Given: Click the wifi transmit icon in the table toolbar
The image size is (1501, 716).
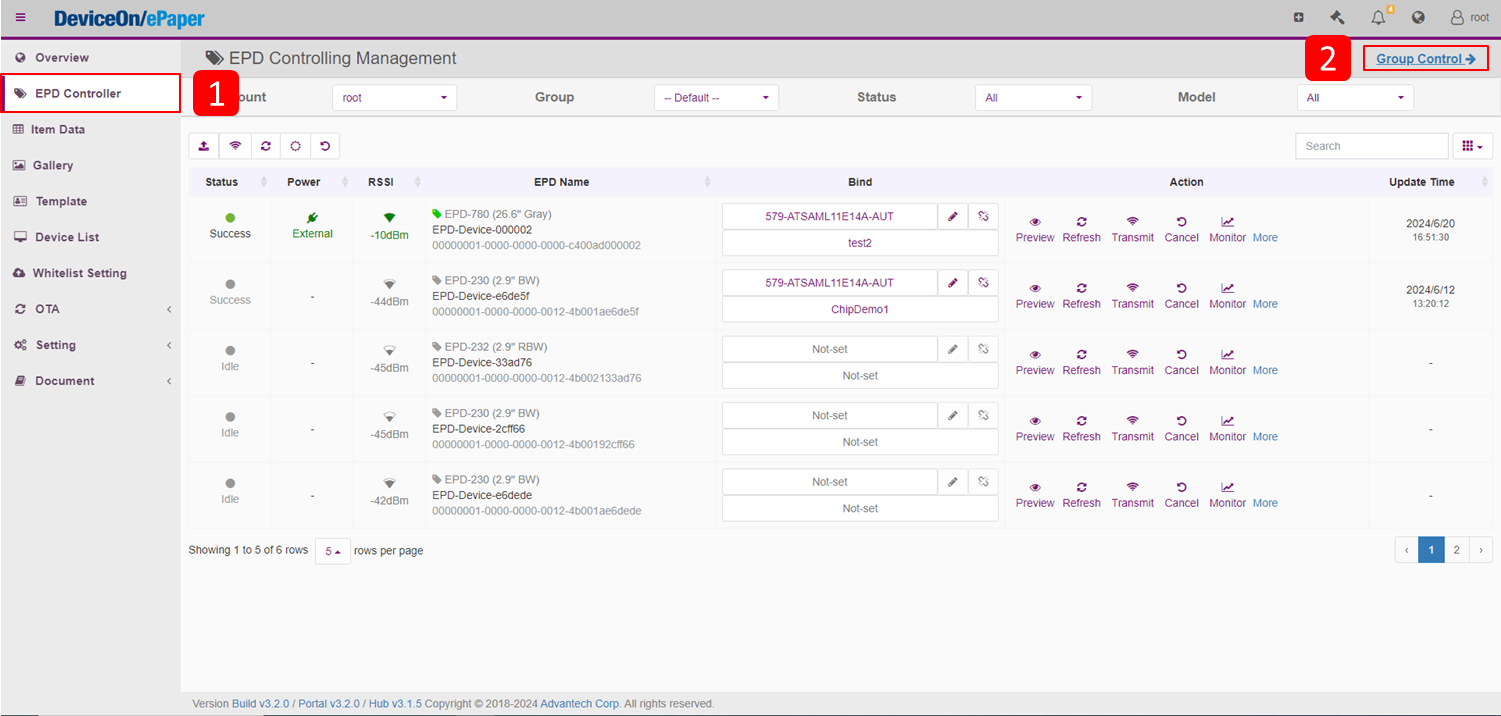Looking at the screenshot, I should 235,146.
